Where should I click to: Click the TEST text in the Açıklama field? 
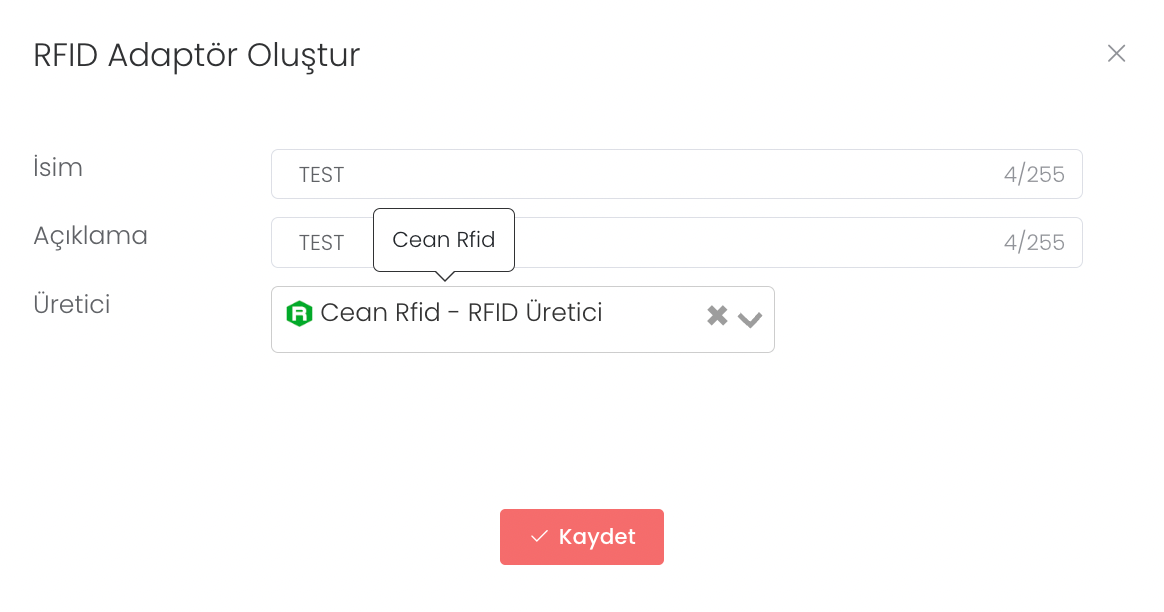pos(321,243)
